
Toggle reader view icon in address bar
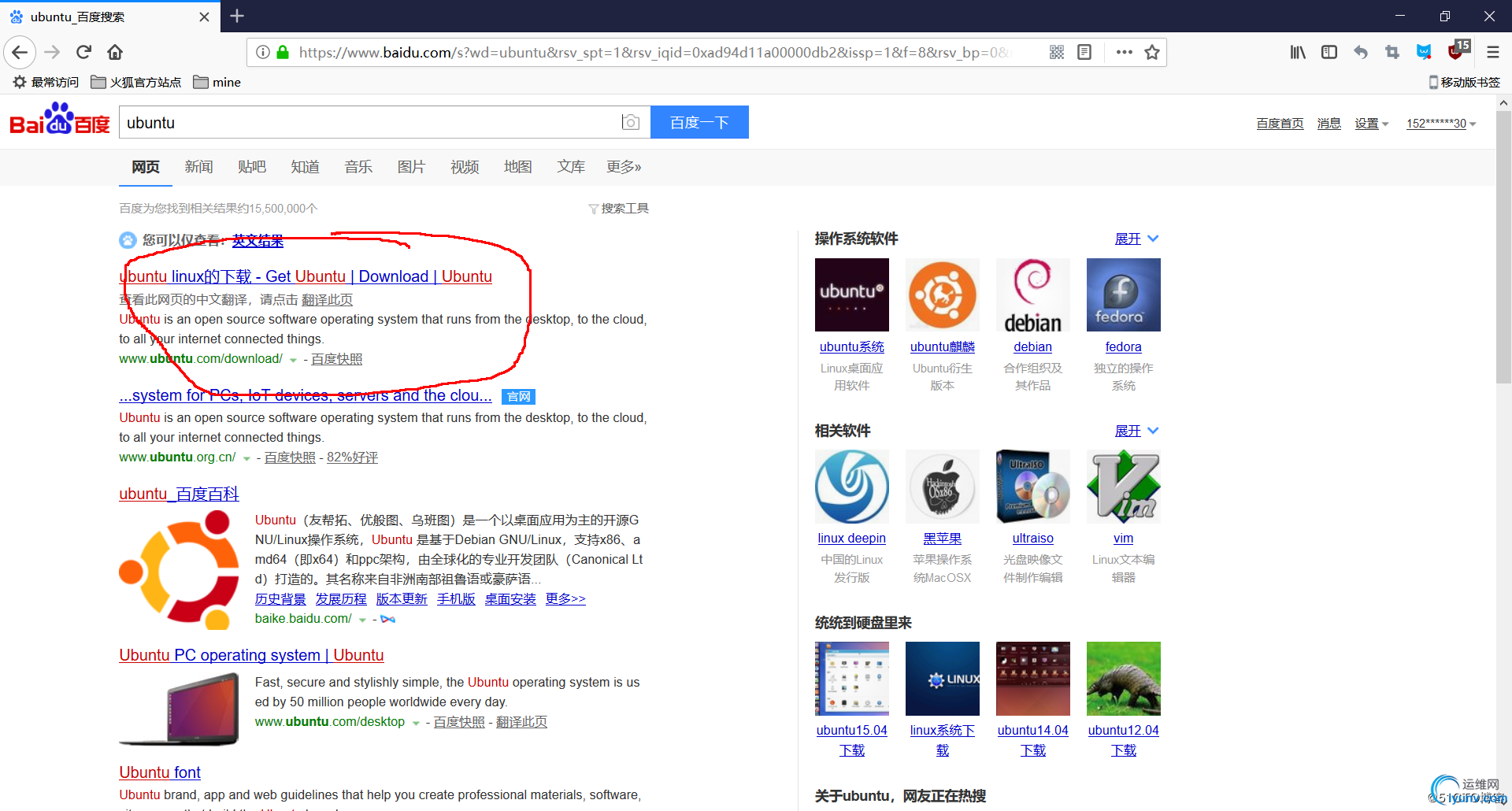[1084, 53]
